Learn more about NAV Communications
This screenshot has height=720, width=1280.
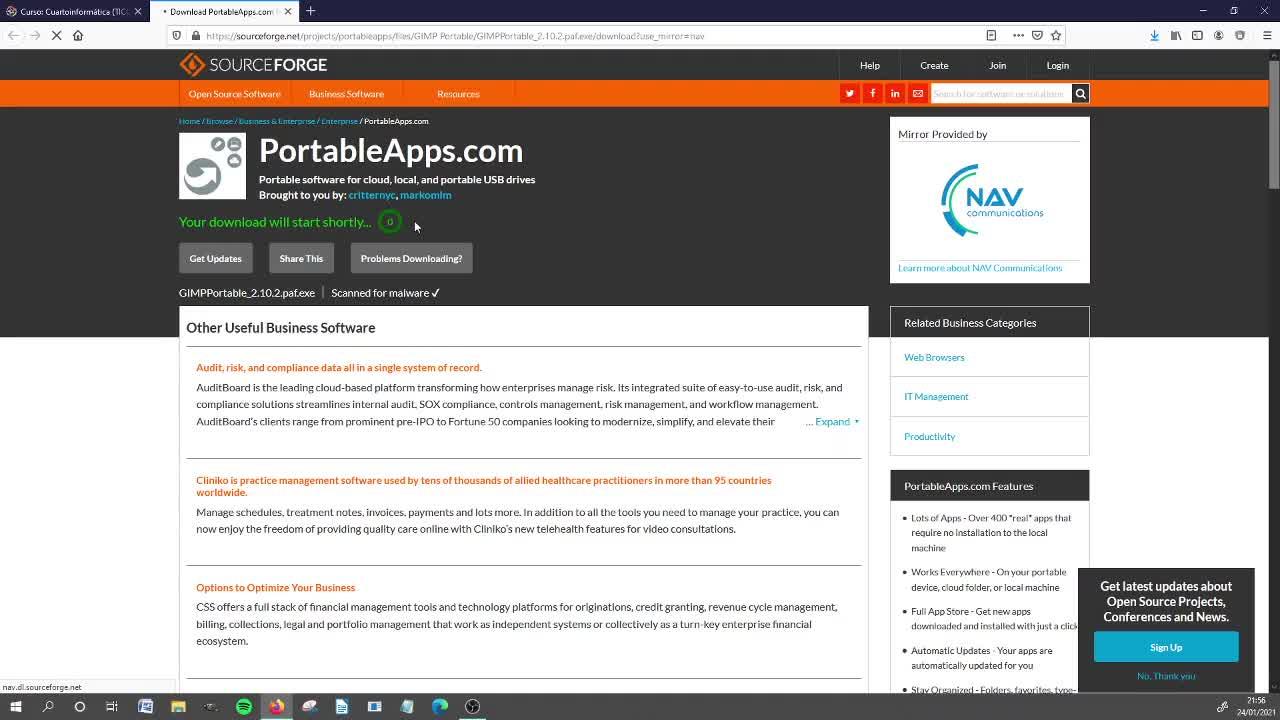tap(980, 268)
